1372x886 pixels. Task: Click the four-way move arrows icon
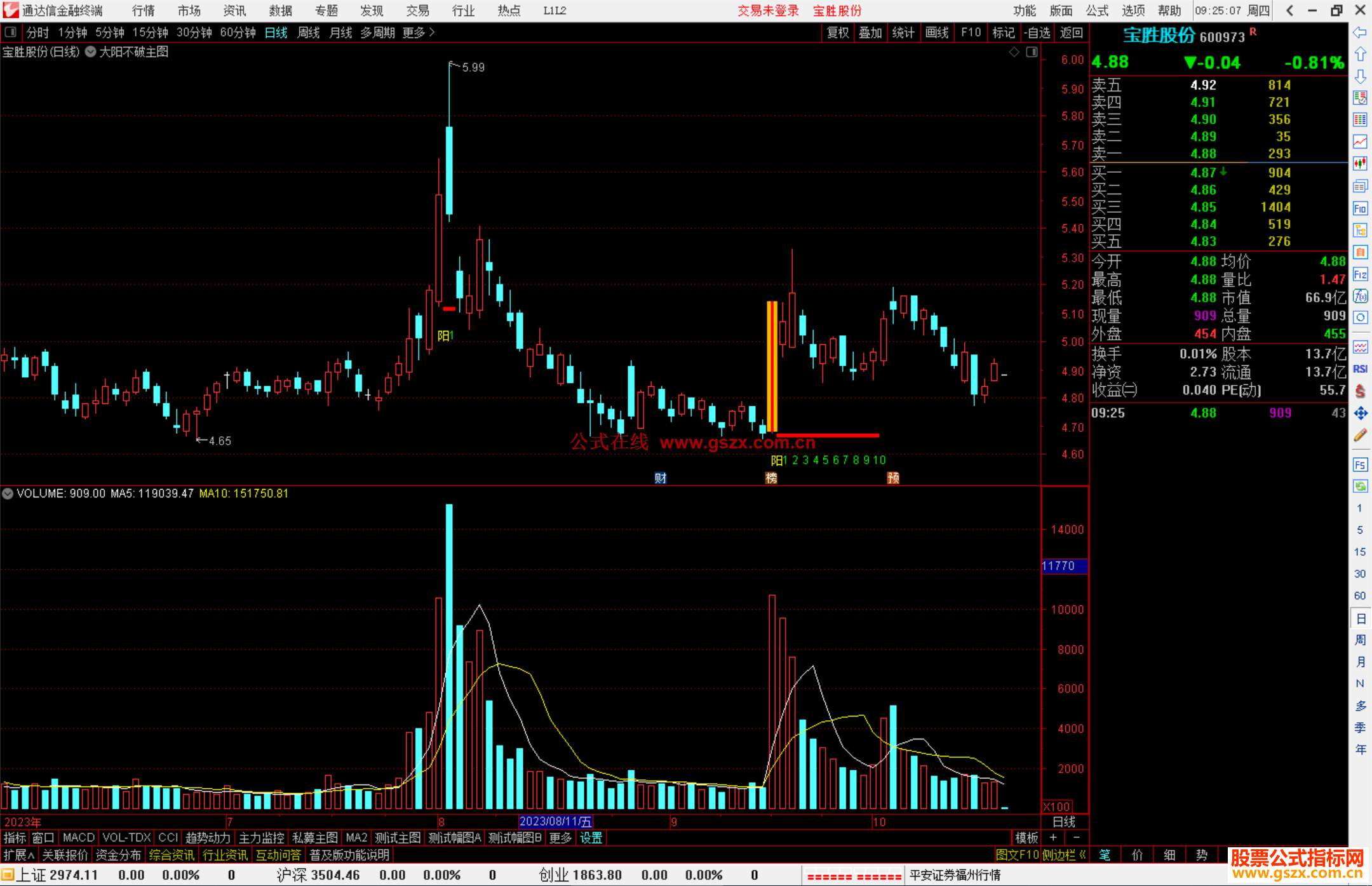1359,413
